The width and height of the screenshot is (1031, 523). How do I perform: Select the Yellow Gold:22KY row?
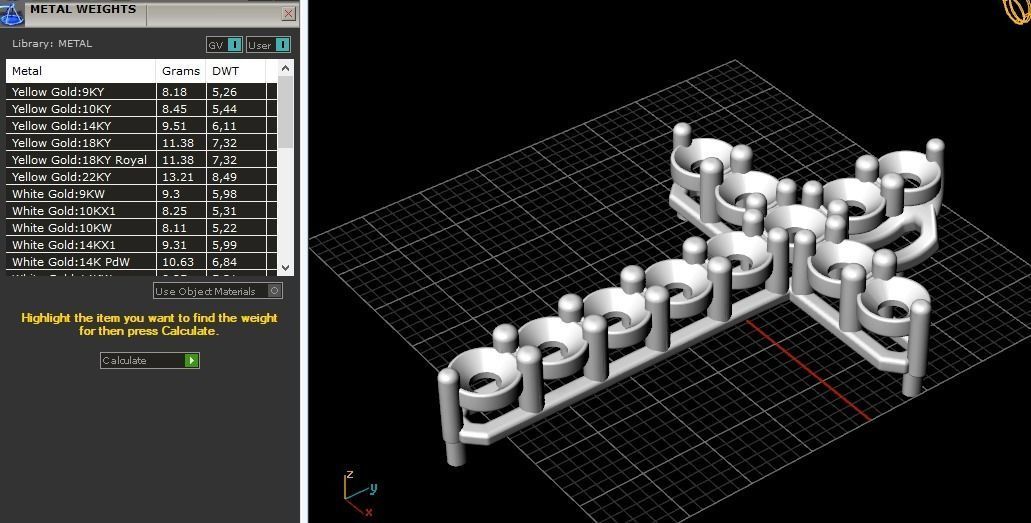[141, 177]
